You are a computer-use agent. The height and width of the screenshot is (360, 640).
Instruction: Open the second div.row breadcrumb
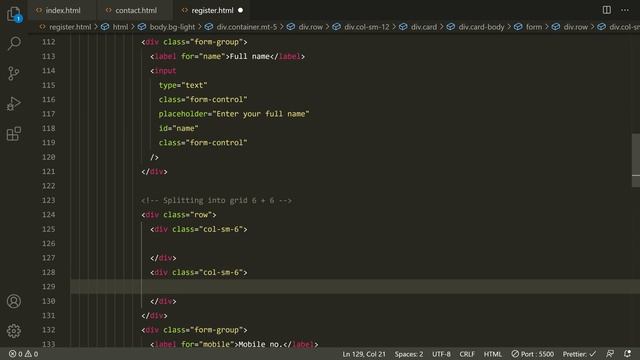pyautogui.click(x=576, y=27)
